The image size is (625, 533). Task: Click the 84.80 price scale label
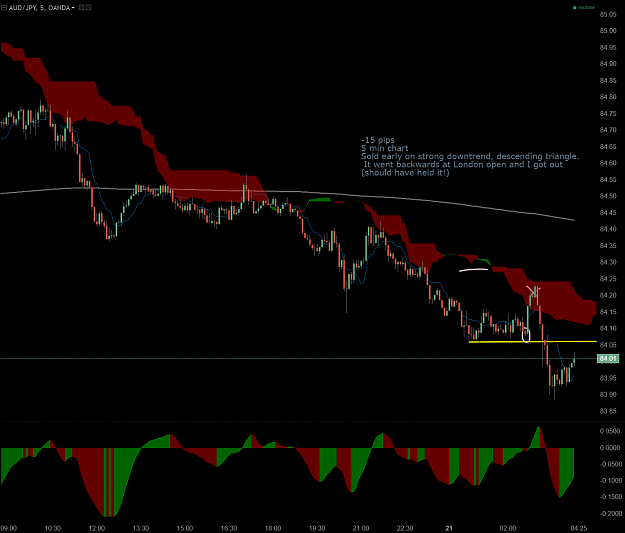(x=608, y=97)
